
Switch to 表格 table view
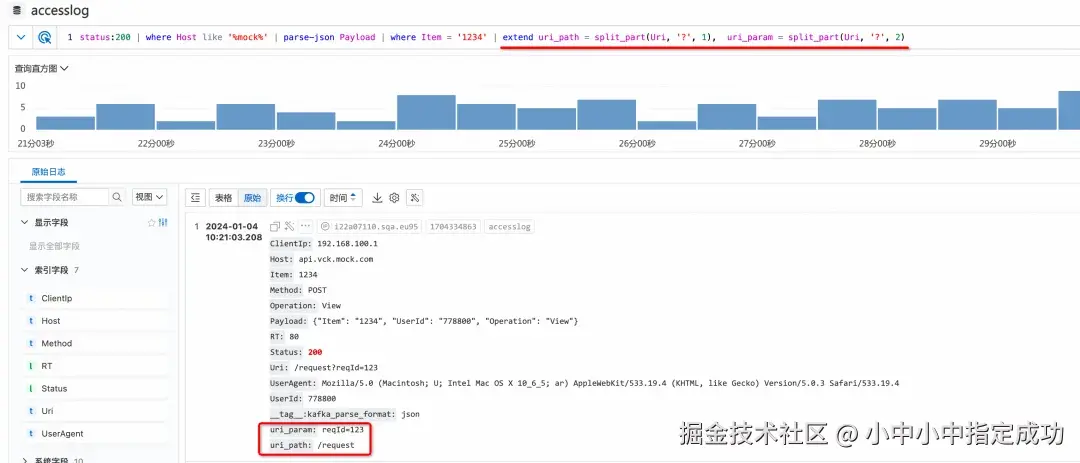click(223, 198)
